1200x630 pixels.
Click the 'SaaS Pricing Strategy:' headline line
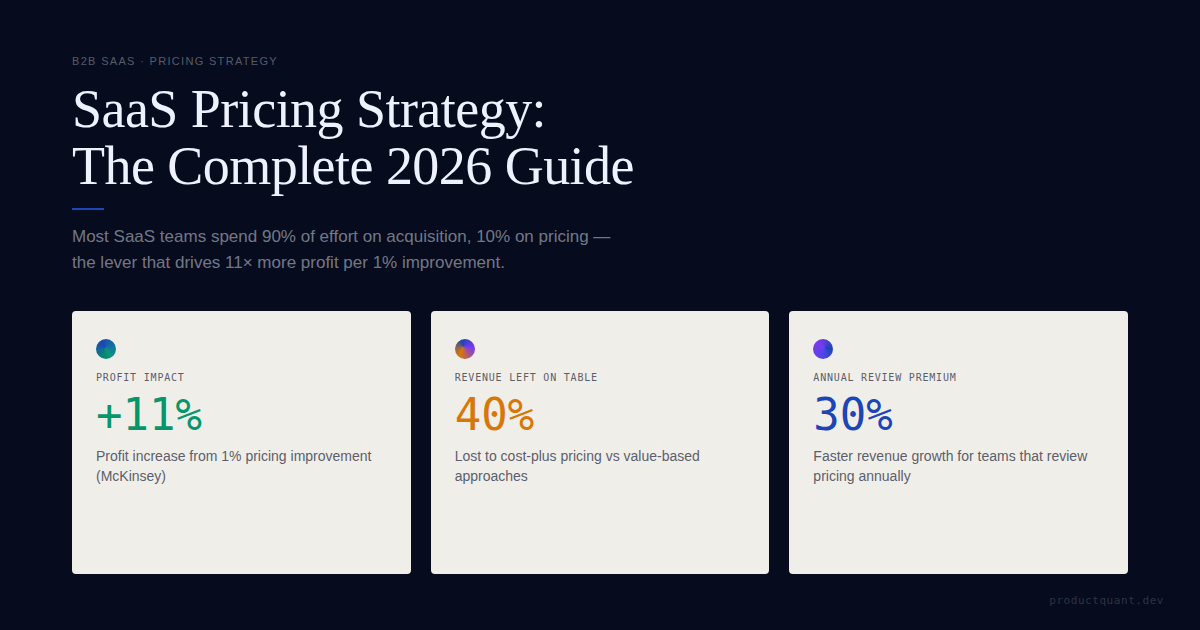point(309,109)
